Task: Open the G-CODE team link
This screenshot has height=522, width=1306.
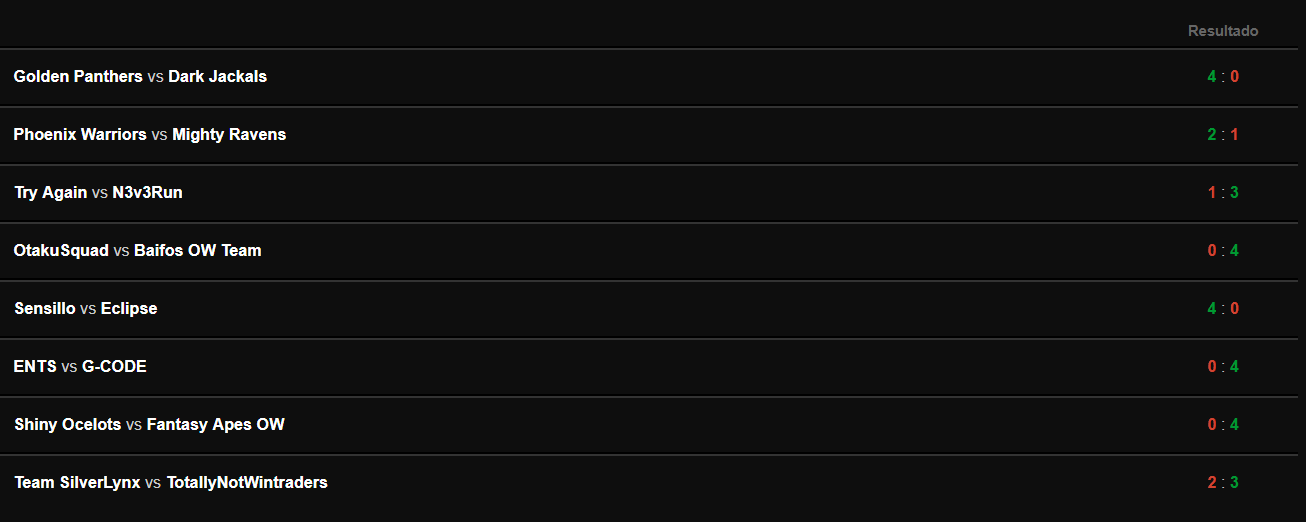Action: coord(114,366)
